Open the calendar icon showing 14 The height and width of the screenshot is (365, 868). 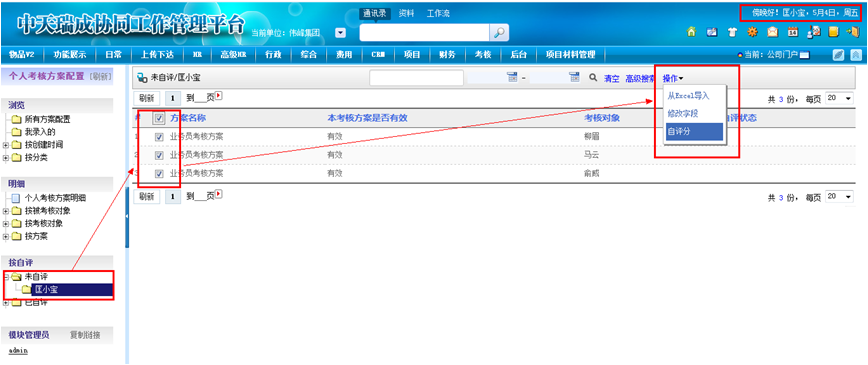click(x=793, y=32)
